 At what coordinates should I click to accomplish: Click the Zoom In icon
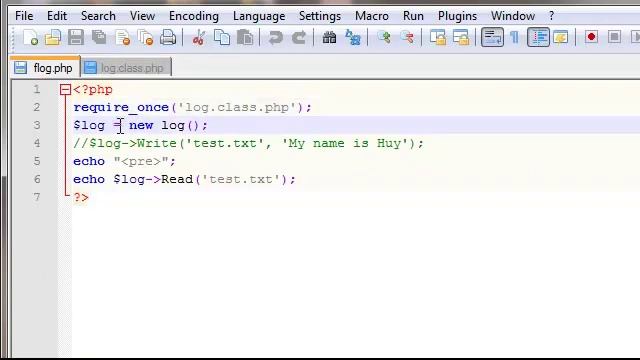point(384,38)
